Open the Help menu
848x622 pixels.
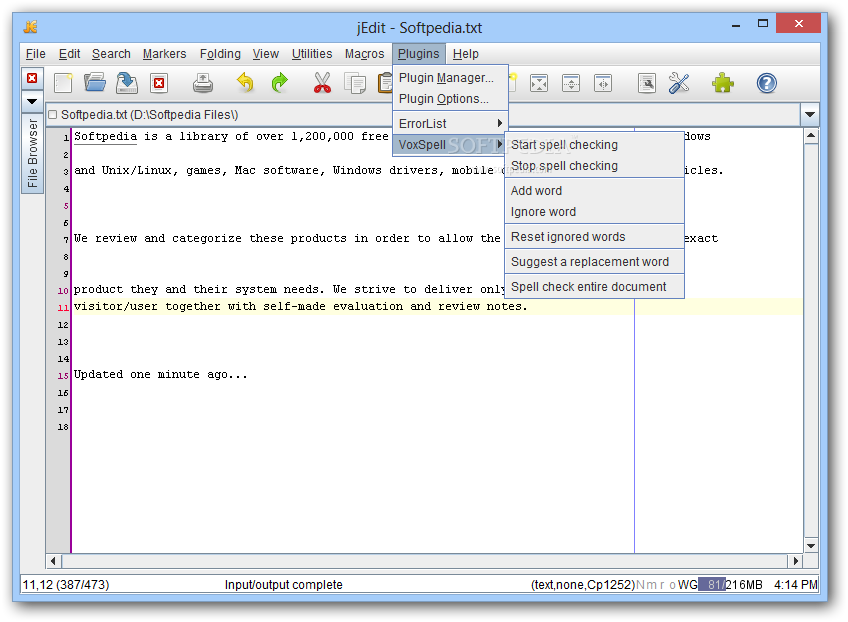[466, 54]
